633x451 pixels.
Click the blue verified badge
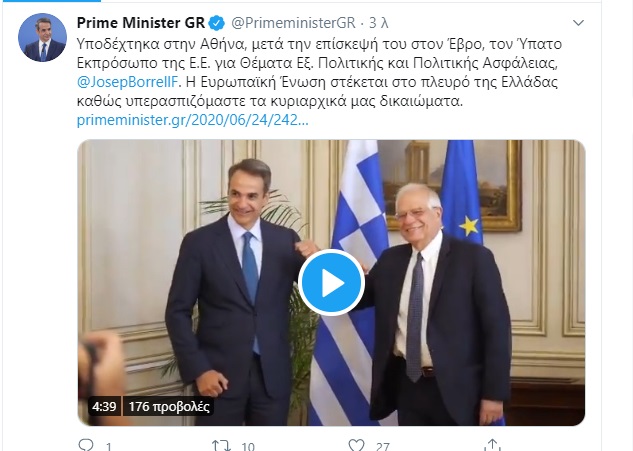click(217, 23)
